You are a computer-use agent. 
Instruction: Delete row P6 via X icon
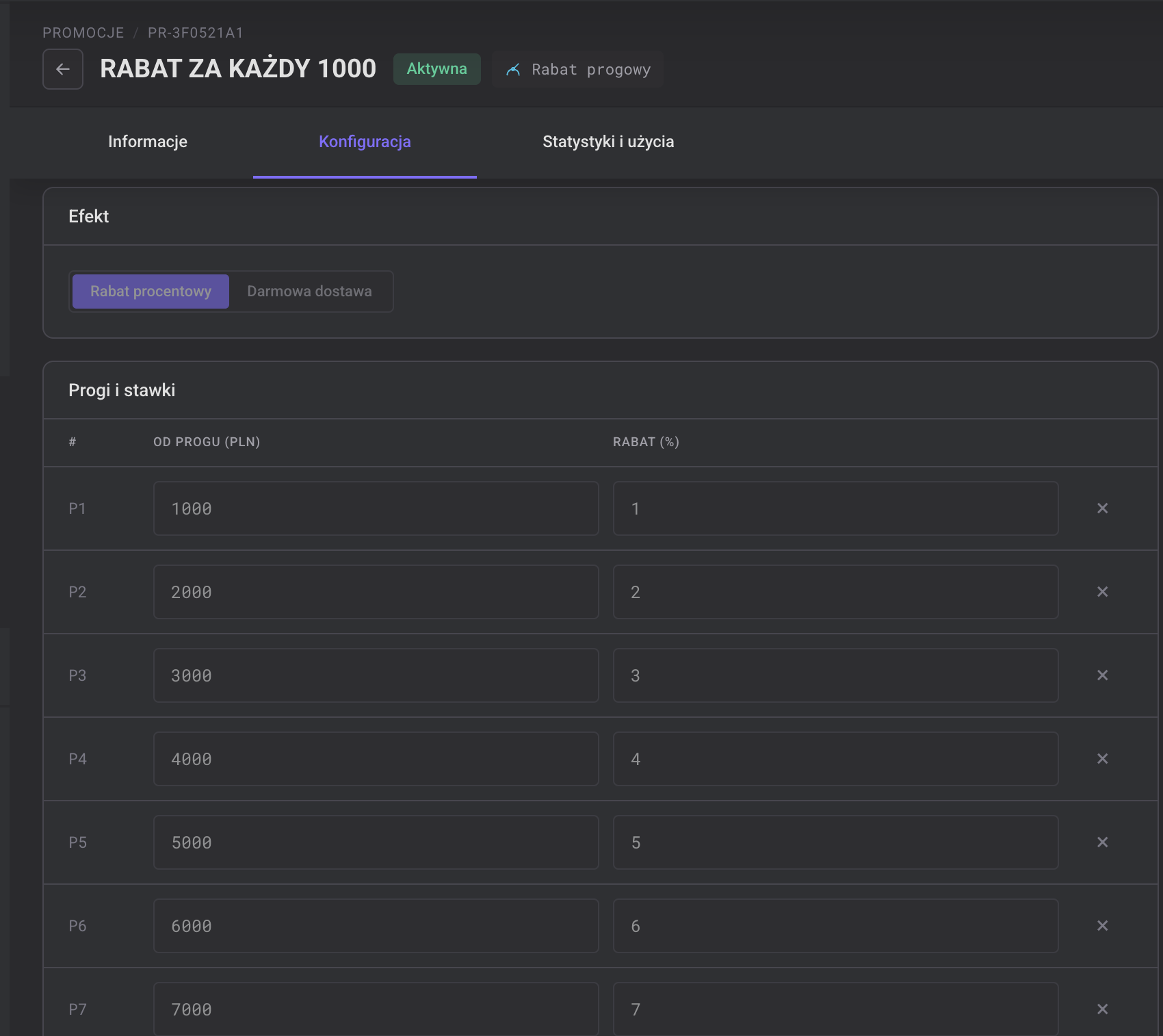click(1102, 926)
